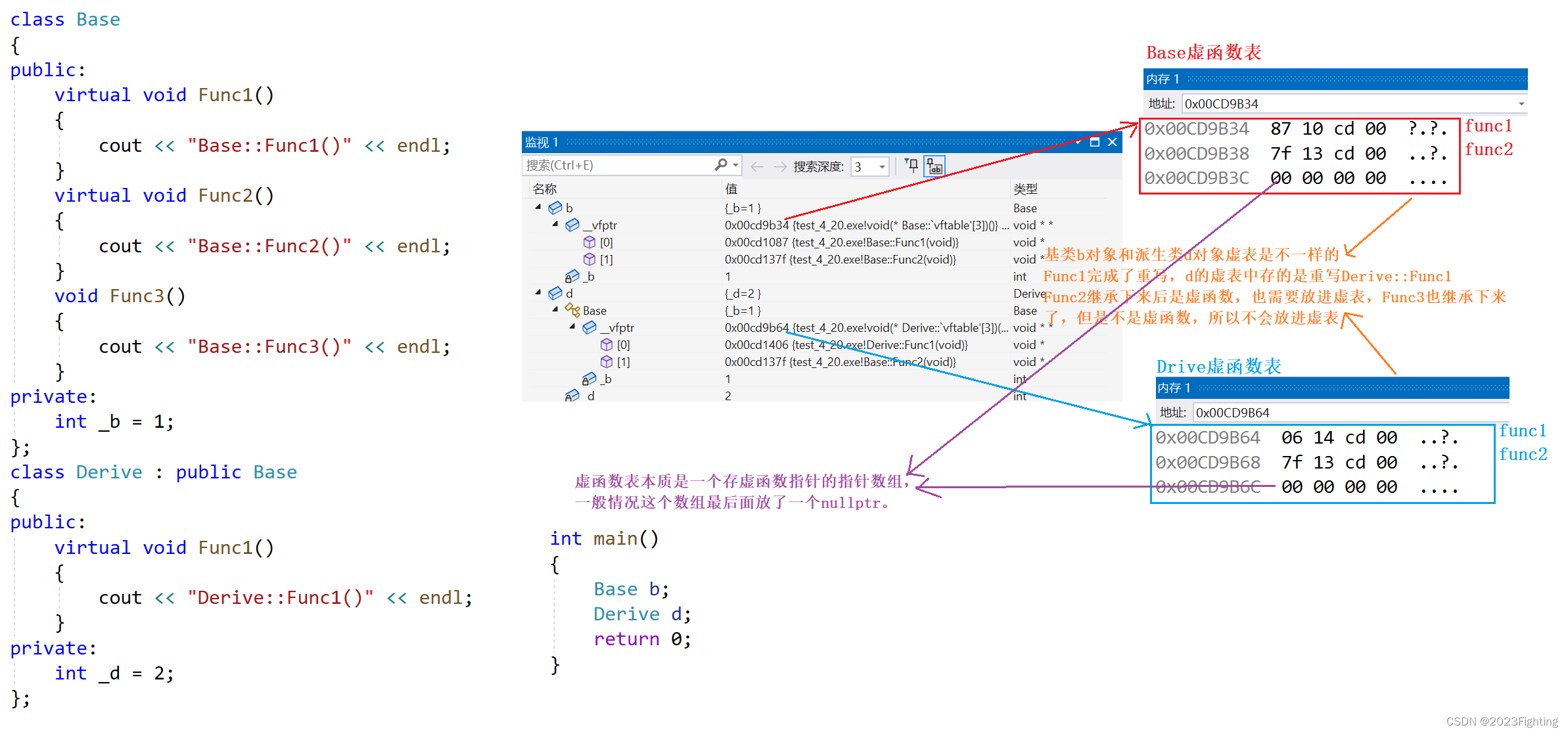Click memory row address 0x00CD9B38
Viewport: 1568px width, 734px height.
click(1197, 154)
